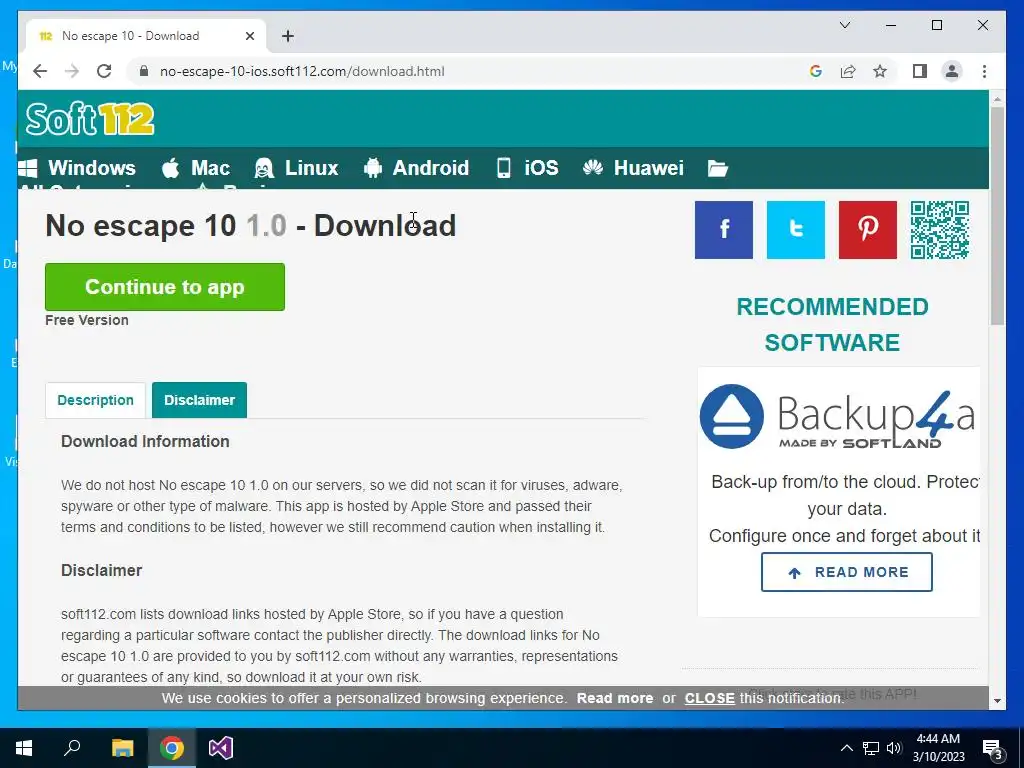Open the Chrome three-dot menu
Viewport: 1024px width, 768px height.
(x=984, y=71)
